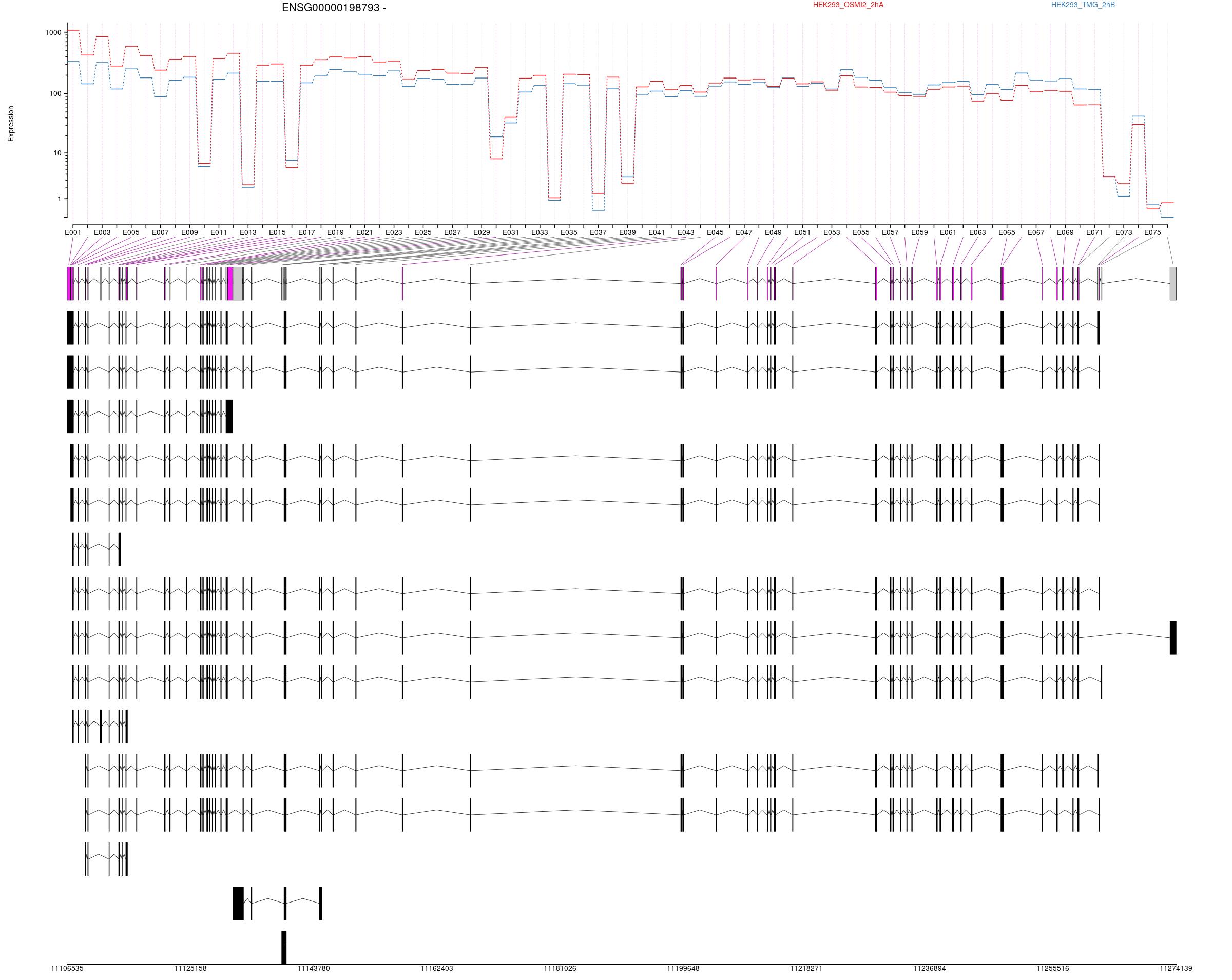Select exon label E031
This screenshot has width=1232, height=980.
(511, 232)
